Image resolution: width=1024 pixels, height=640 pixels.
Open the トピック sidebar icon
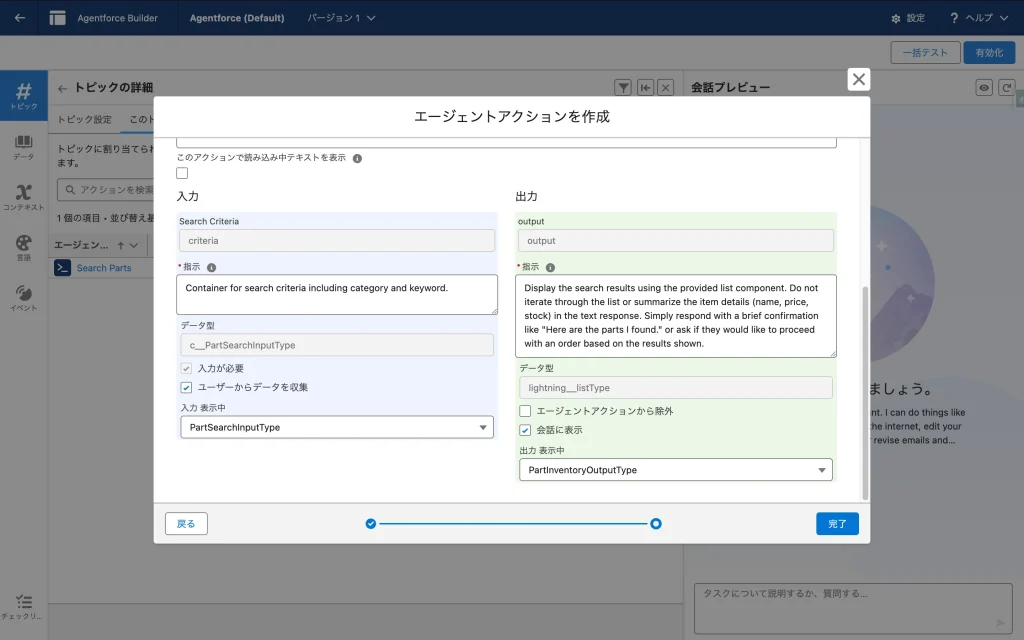(x=24, y=96)
